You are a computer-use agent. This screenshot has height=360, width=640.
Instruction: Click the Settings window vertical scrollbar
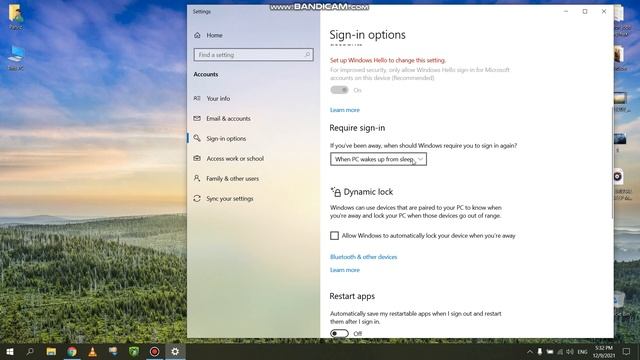pos(612,163)
